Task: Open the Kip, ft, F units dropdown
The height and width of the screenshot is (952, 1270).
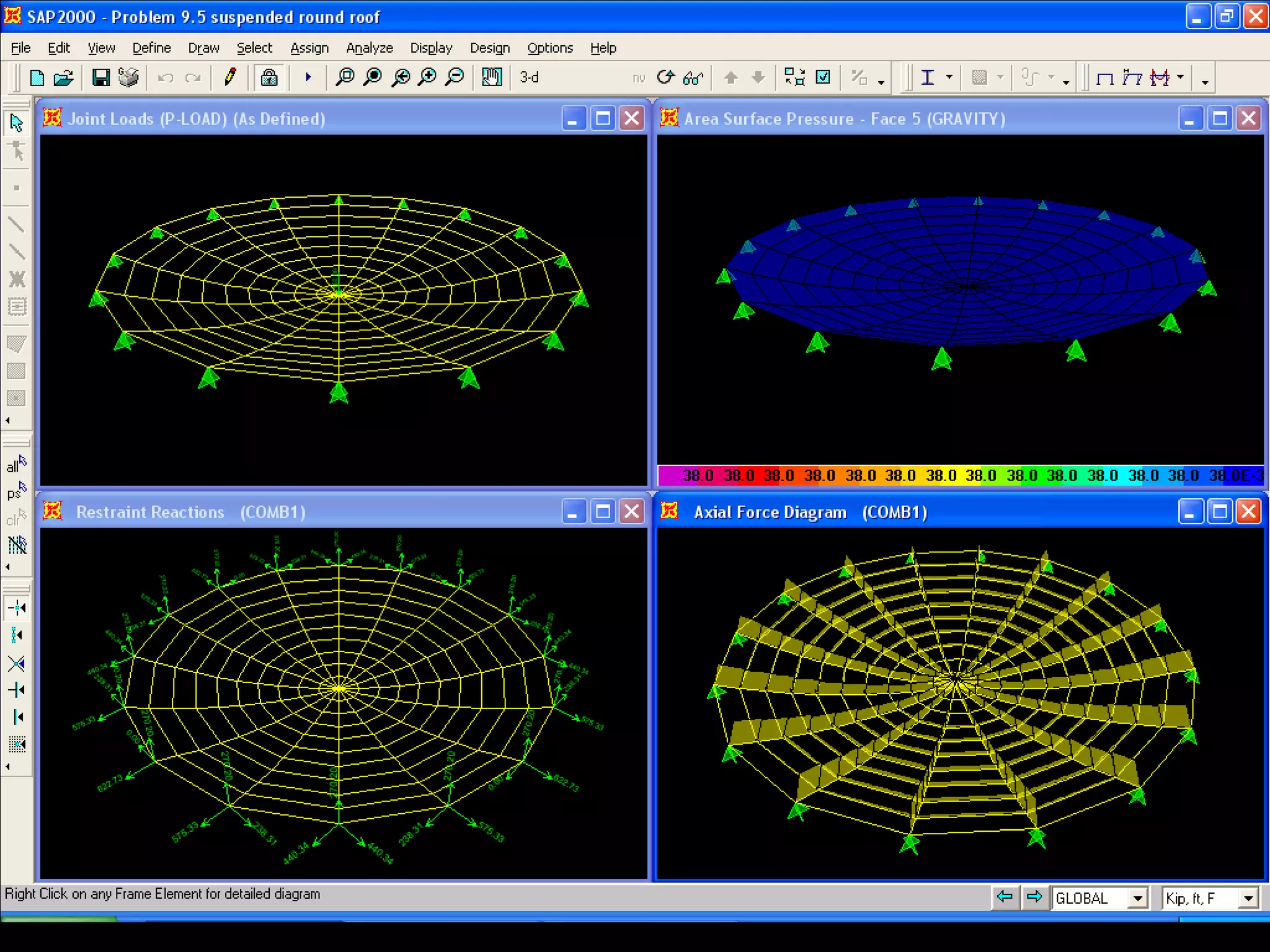Action: [1249, 898]
